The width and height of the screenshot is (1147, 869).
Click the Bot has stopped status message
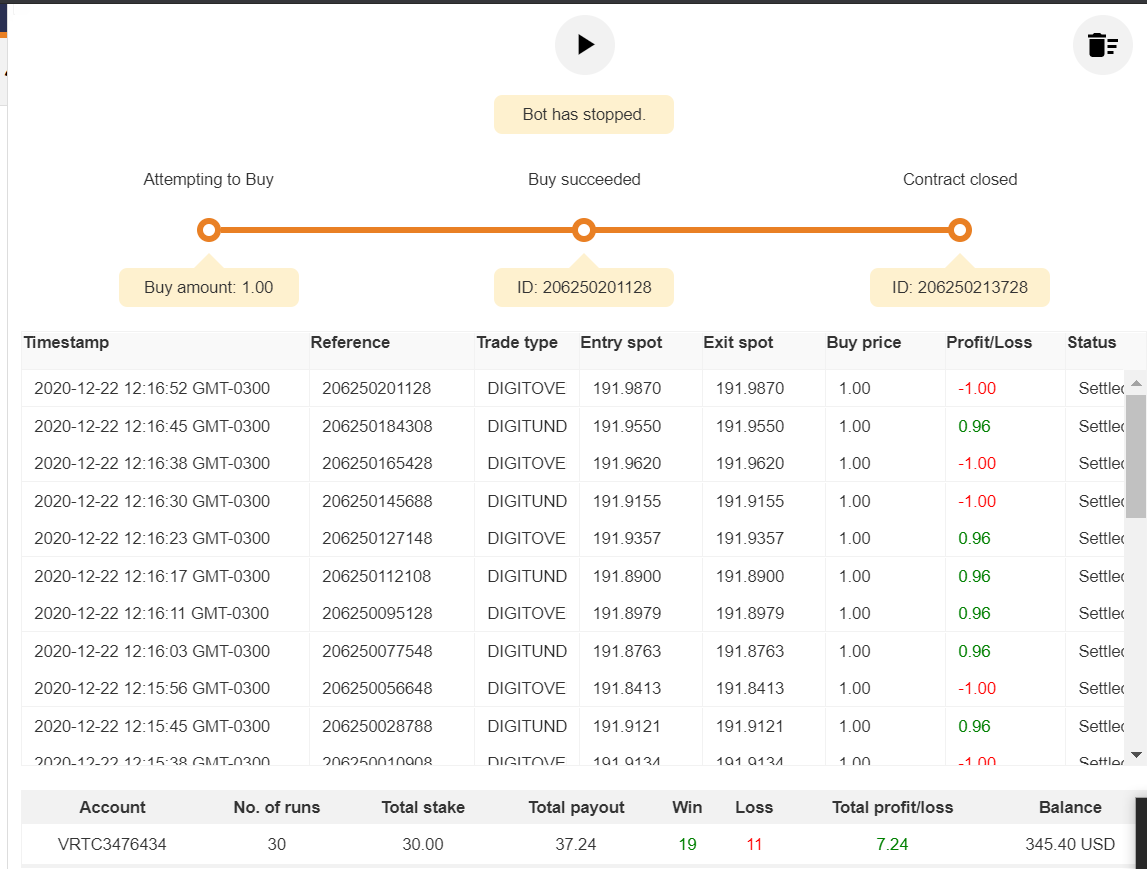(584, 114)
